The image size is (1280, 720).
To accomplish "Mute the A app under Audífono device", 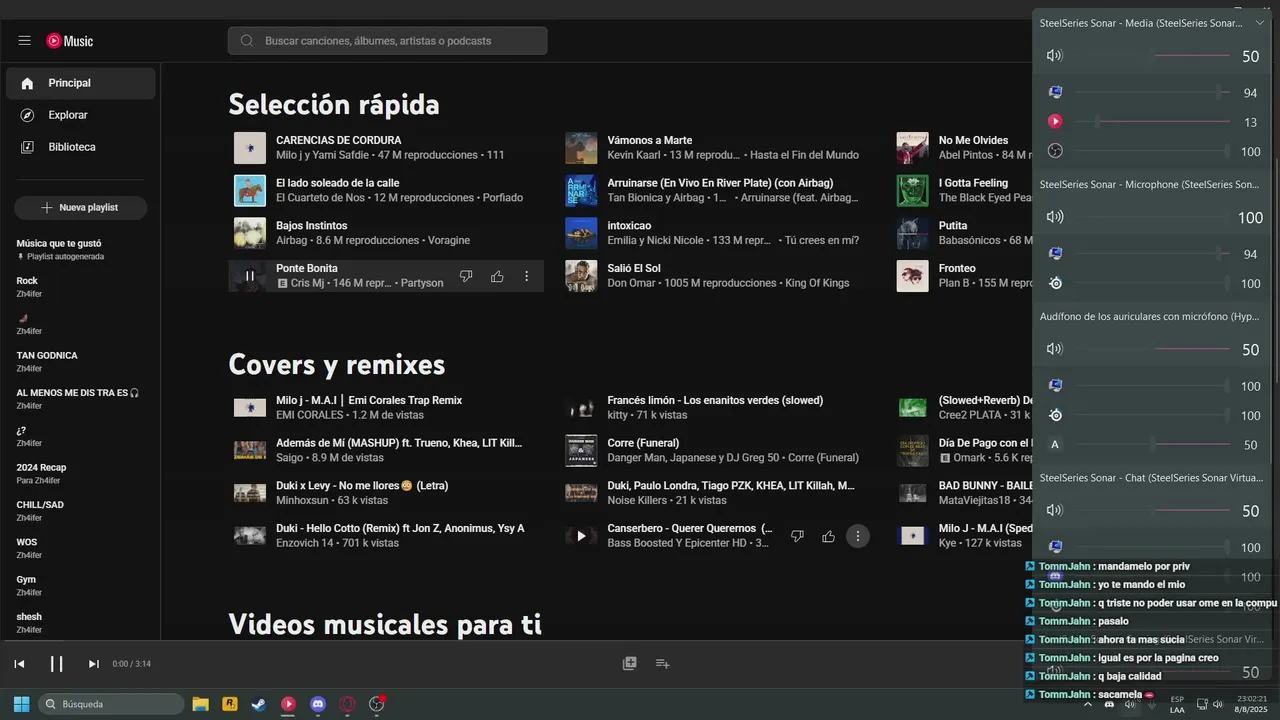I will 1055,444.
